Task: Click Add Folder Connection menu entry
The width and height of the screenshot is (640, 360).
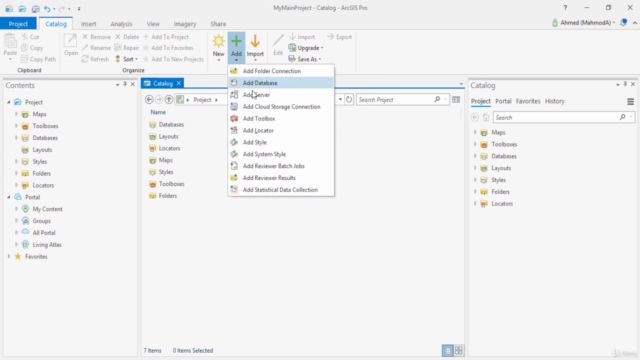Action: (281, 71)
